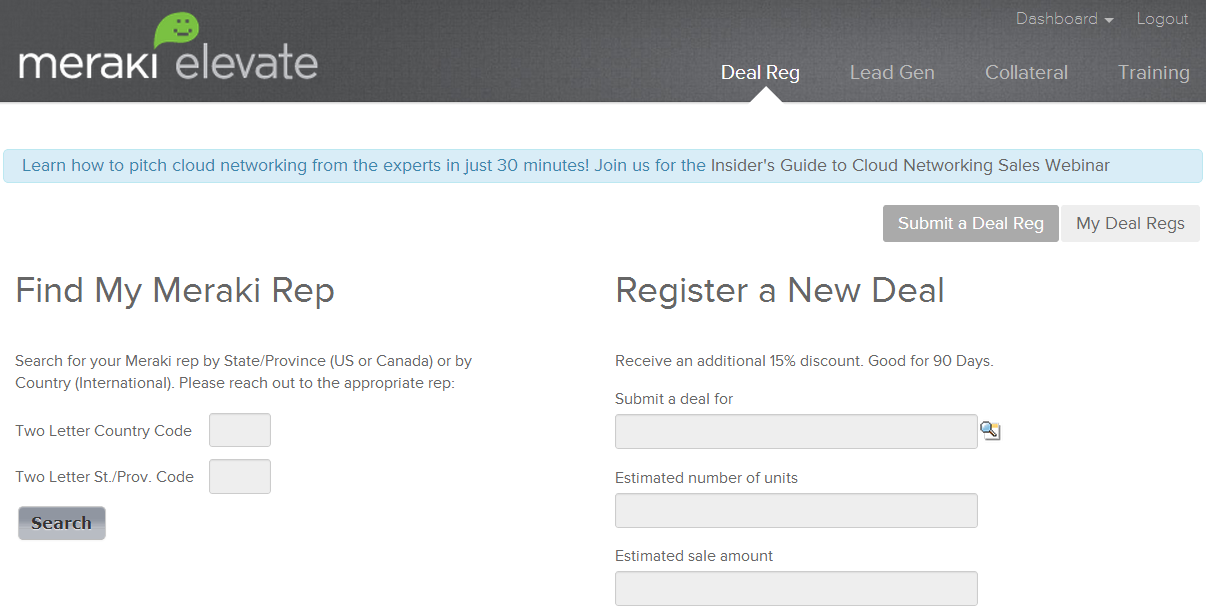1206x616 pixels.
Task: Click the Logout link
Action: pyautogui.click(x=1162, y=19)
